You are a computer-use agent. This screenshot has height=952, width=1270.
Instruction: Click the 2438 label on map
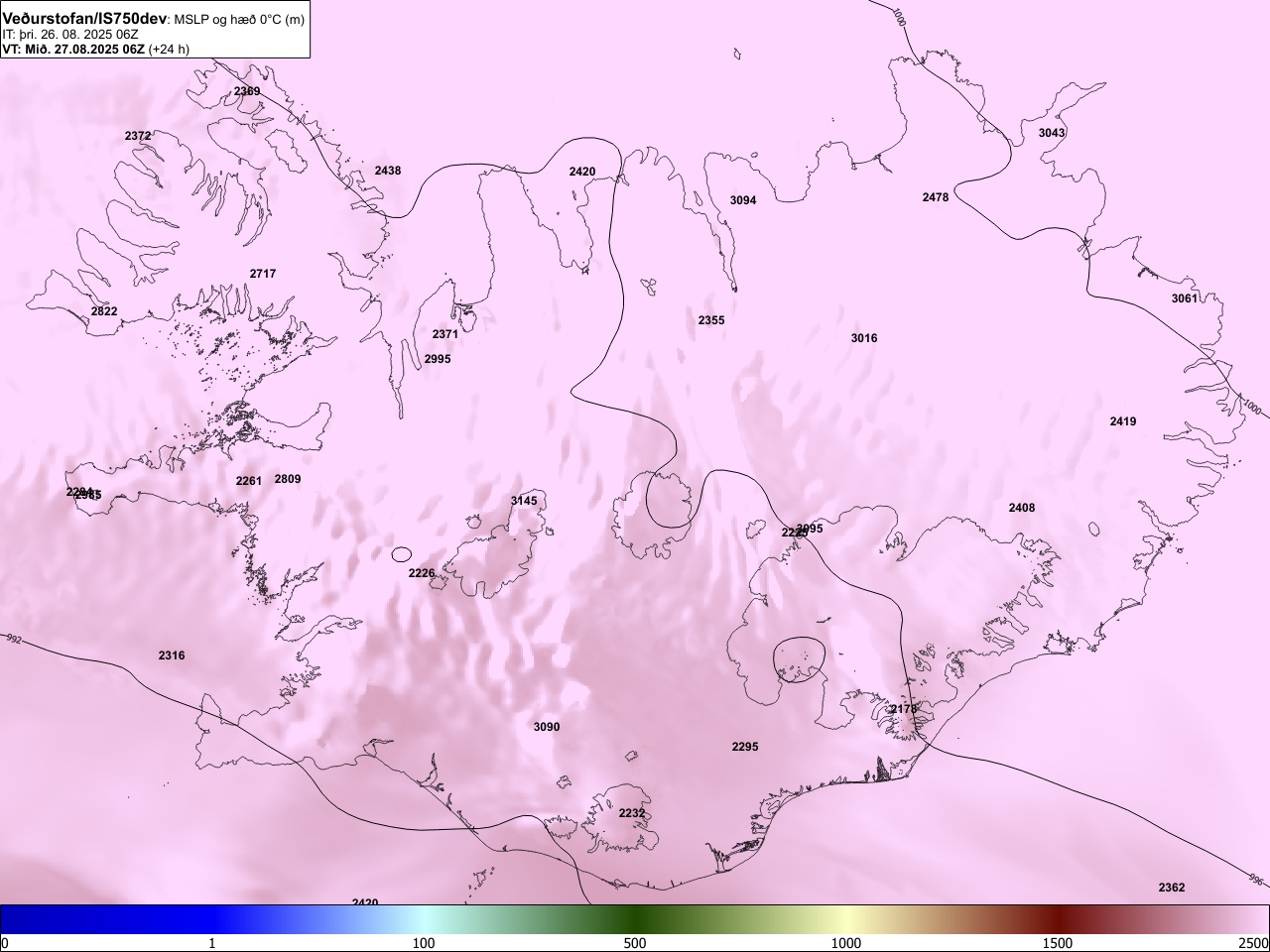click(388, 171)
